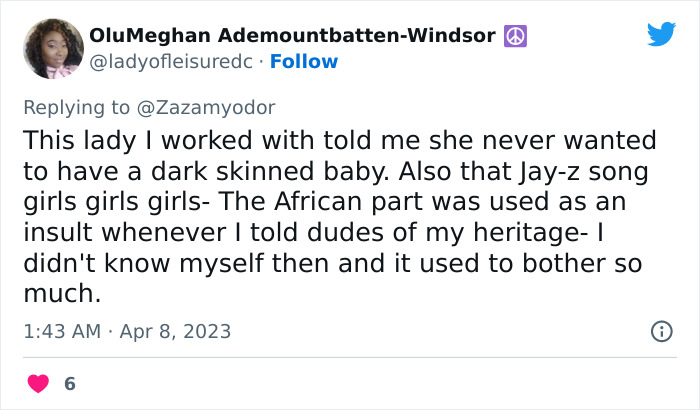Image resolution: width=700 pixels, height=410 pixels.
Task: Click the purple peace symbol badge
Action: [516, 36]
